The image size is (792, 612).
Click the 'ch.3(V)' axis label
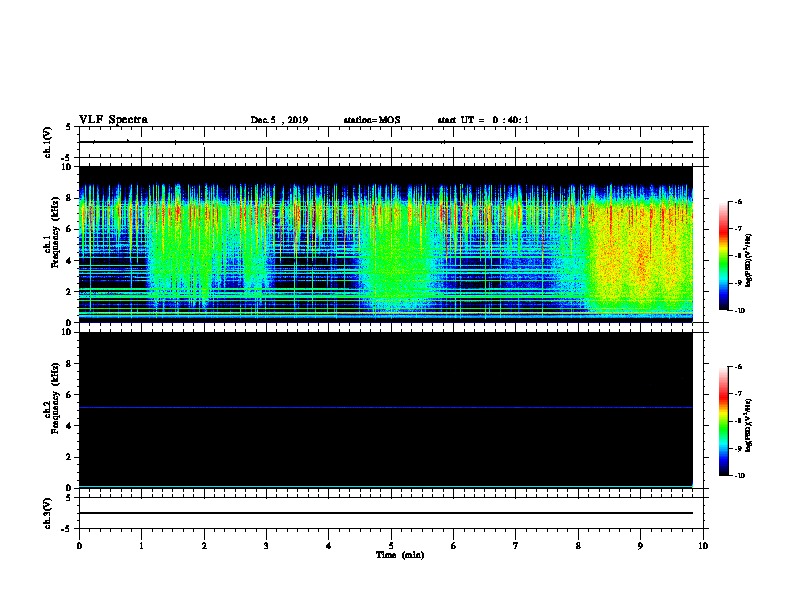pos(47,513)
